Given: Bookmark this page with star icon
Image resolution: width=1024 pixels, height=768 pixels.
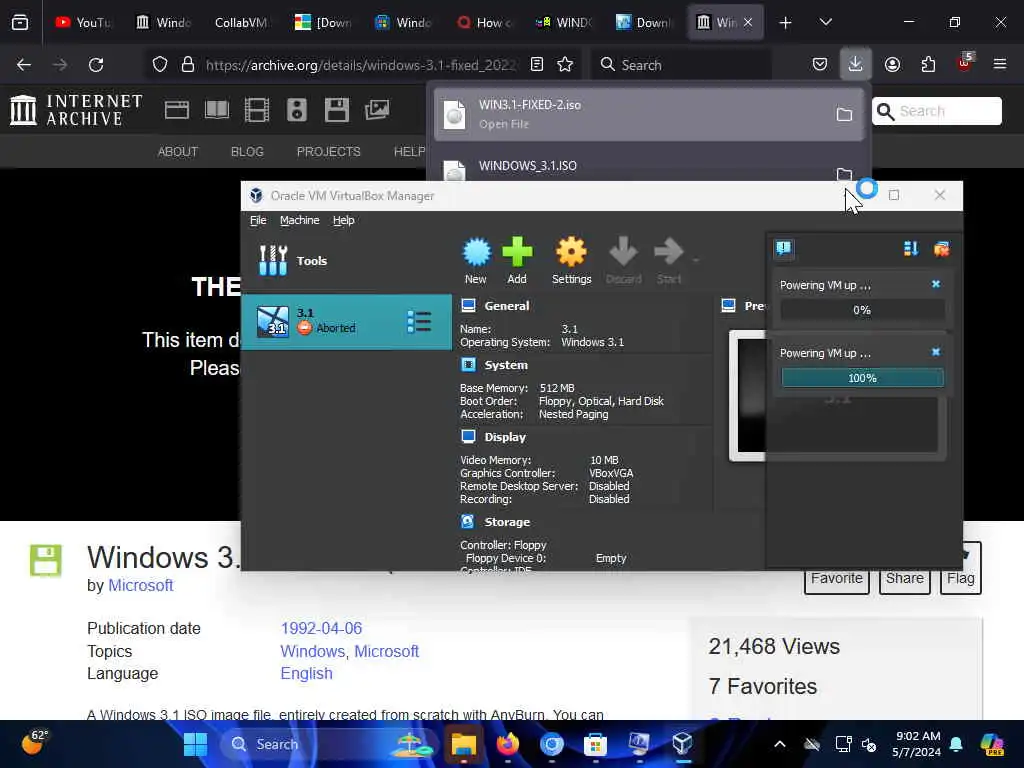Looking at the screenshot, I should pyautogui.click(x=565, y=64).
